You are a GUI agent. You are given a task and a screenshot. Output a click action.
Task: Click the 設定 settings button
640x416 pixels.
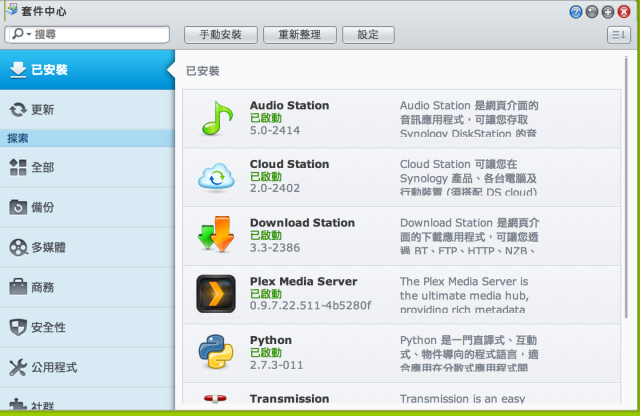368,35
